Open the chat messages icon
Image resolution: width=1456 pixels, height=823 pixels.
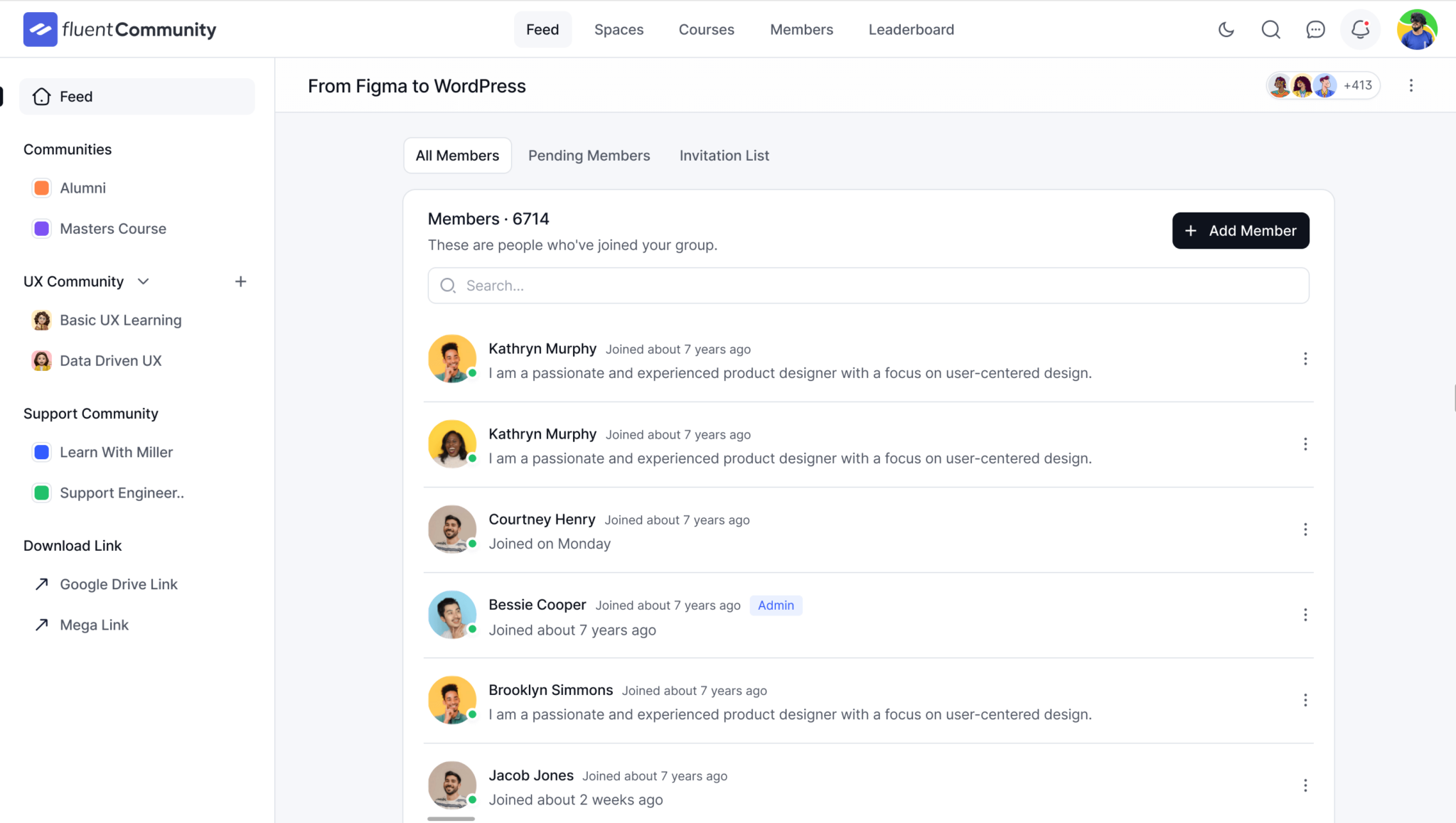[1315, 30]
